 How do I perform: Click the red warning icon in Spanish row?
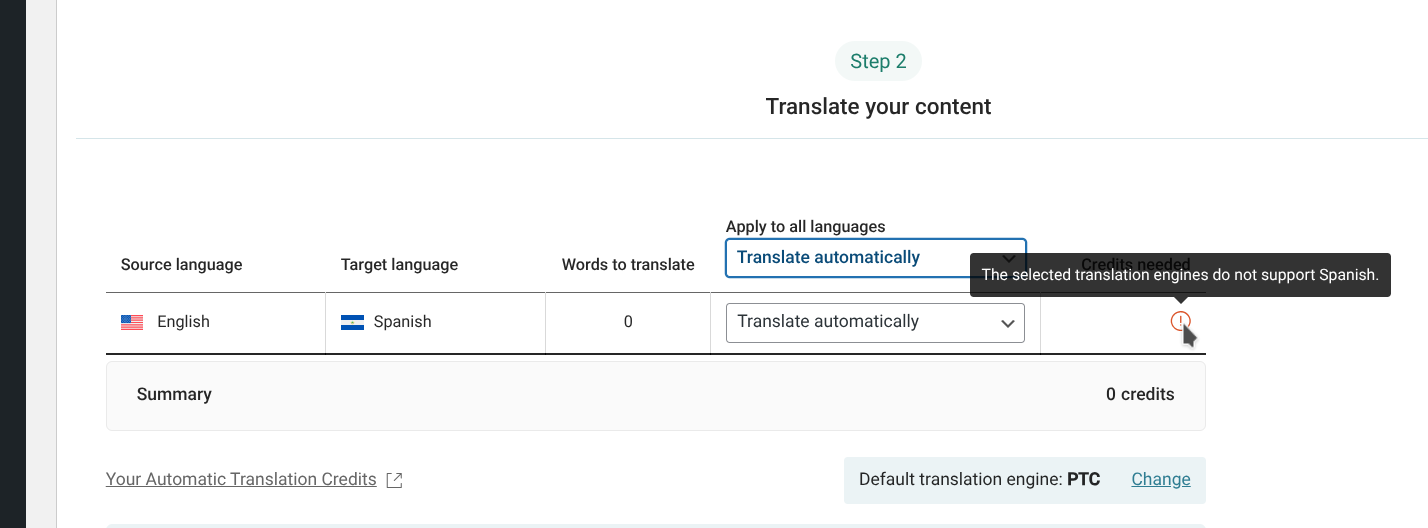[x=1180, y=321]
